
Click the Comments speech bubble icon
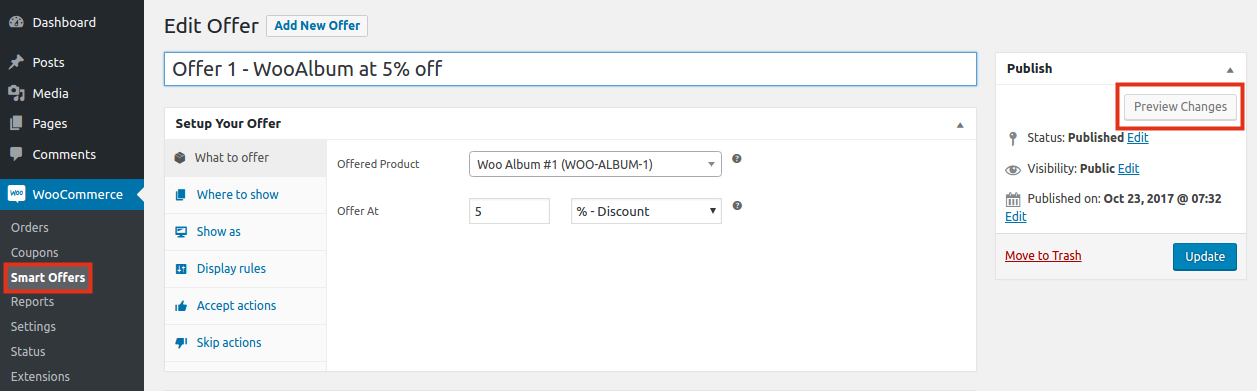pos(16,155)
